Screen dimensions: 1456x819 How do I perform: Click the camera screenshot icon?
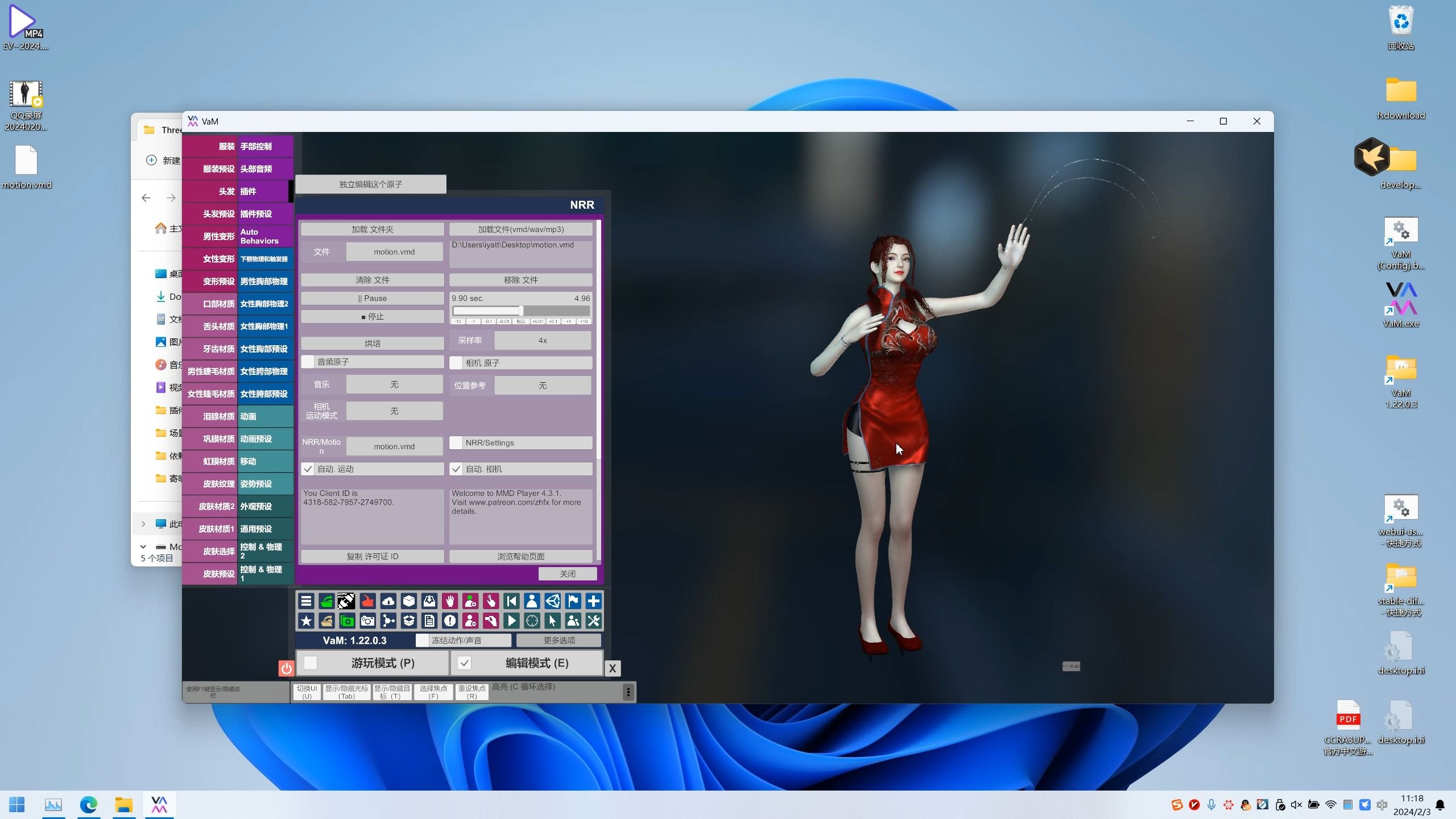pos(367,621)
